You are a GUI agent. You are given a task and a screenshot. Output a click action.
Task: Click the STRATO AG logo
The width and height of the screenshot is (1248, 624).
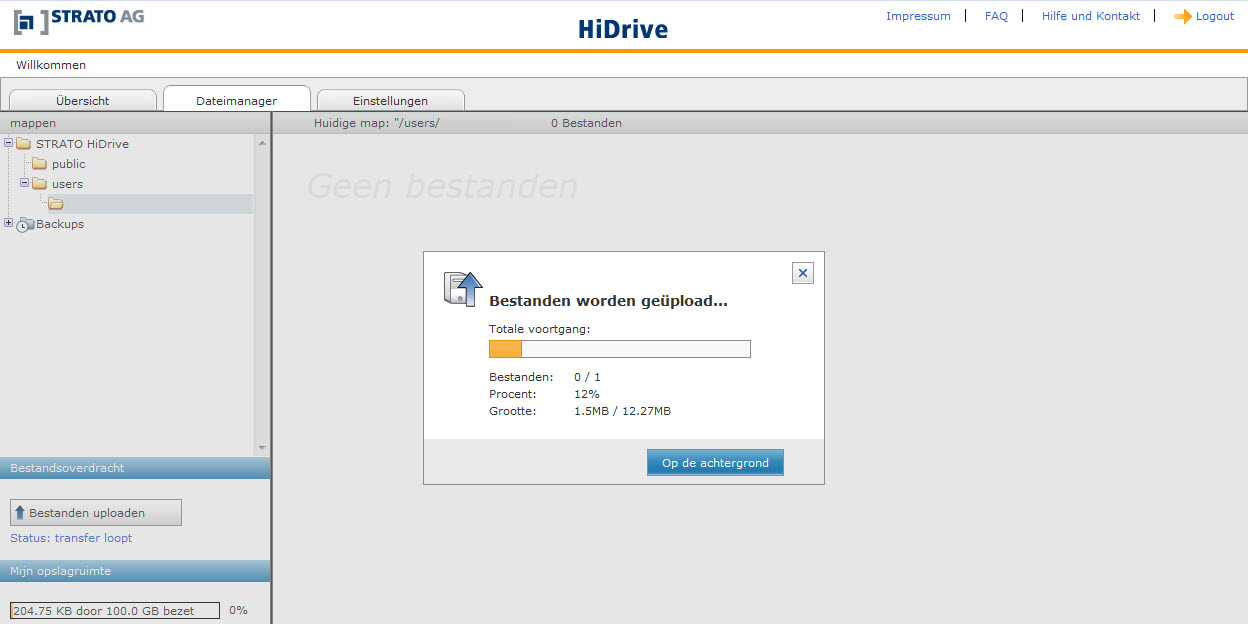[x=79, y=19]
